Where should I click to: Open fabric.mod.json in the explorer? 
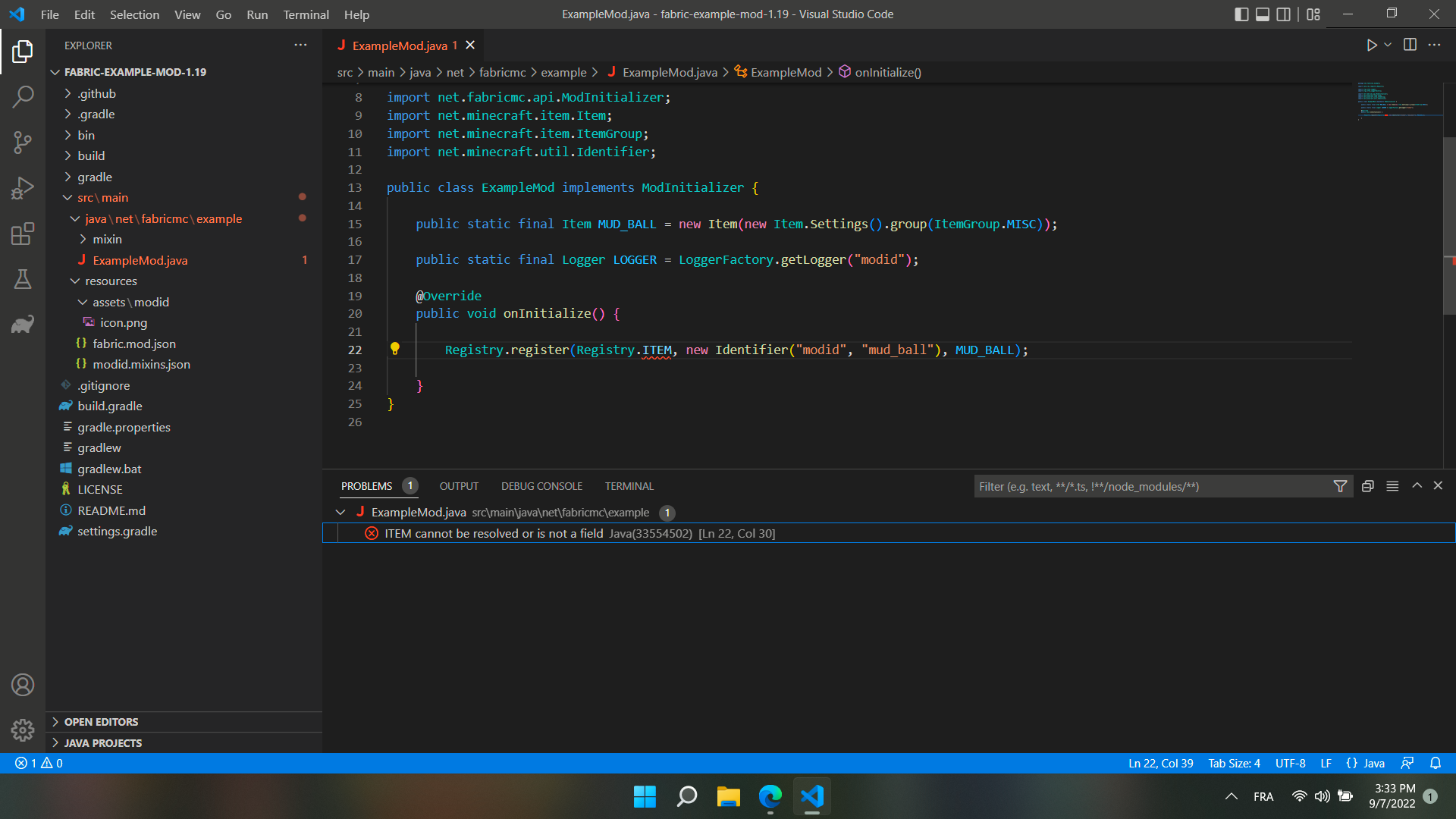[133, 344]
